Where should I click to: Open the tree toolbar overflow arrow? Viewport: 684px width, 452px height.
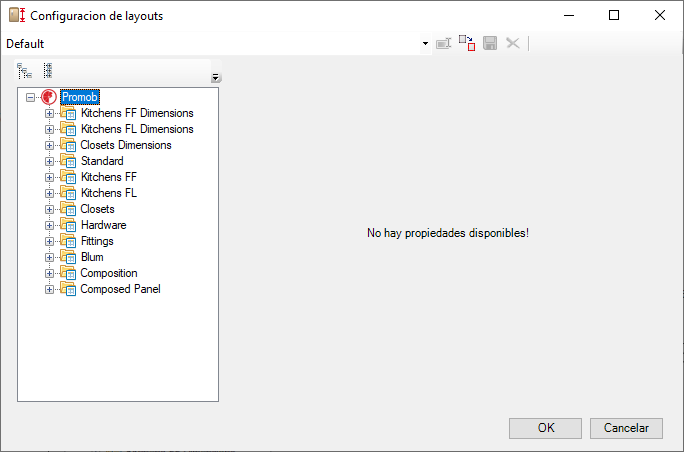pos(215,78)
